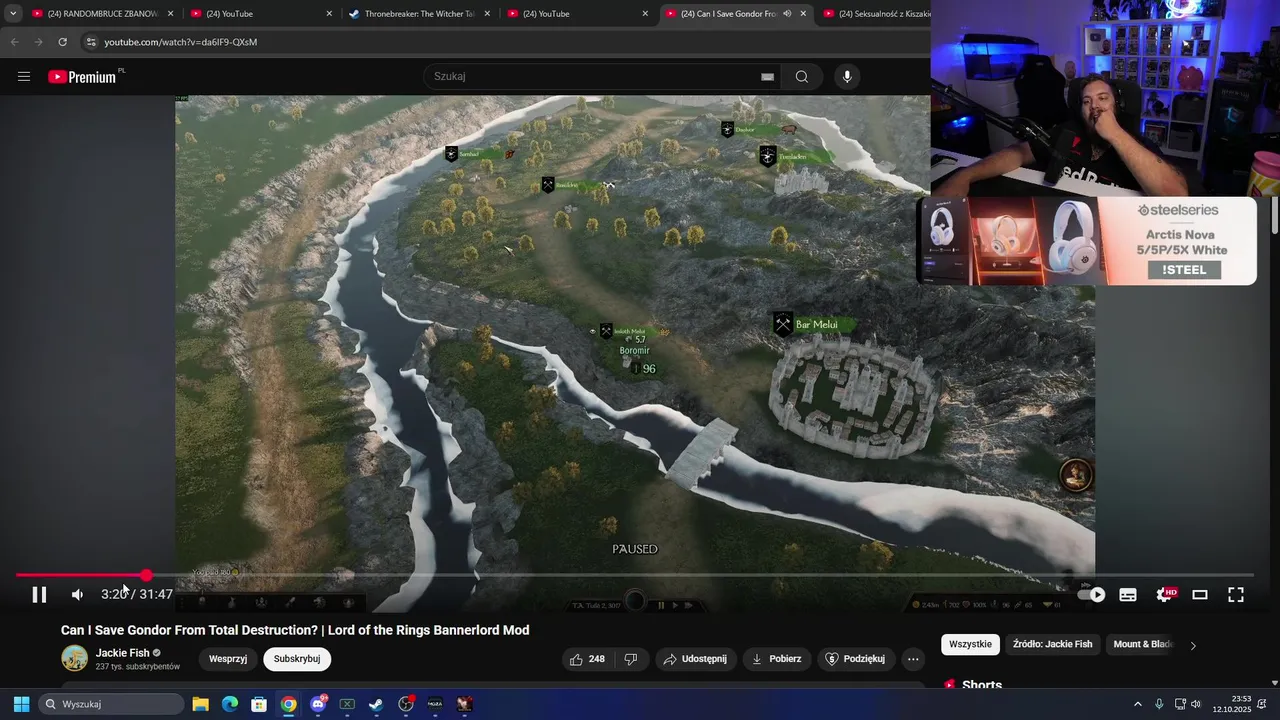
Task: Open Jackie Fish channel avatar
Action: tap(74, 658)
